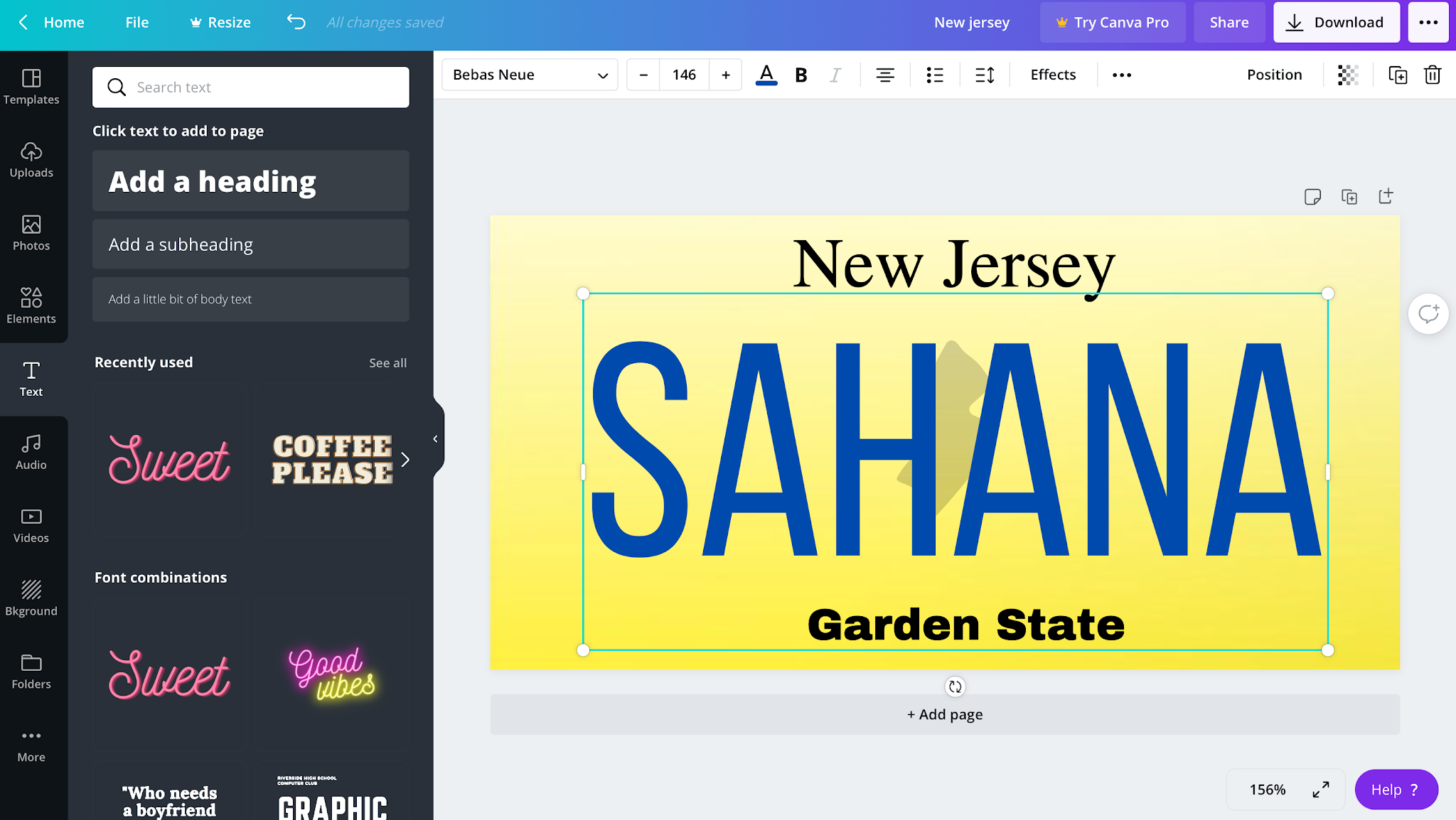Open the Bebas Neue font dropdown

pos(530,75)
